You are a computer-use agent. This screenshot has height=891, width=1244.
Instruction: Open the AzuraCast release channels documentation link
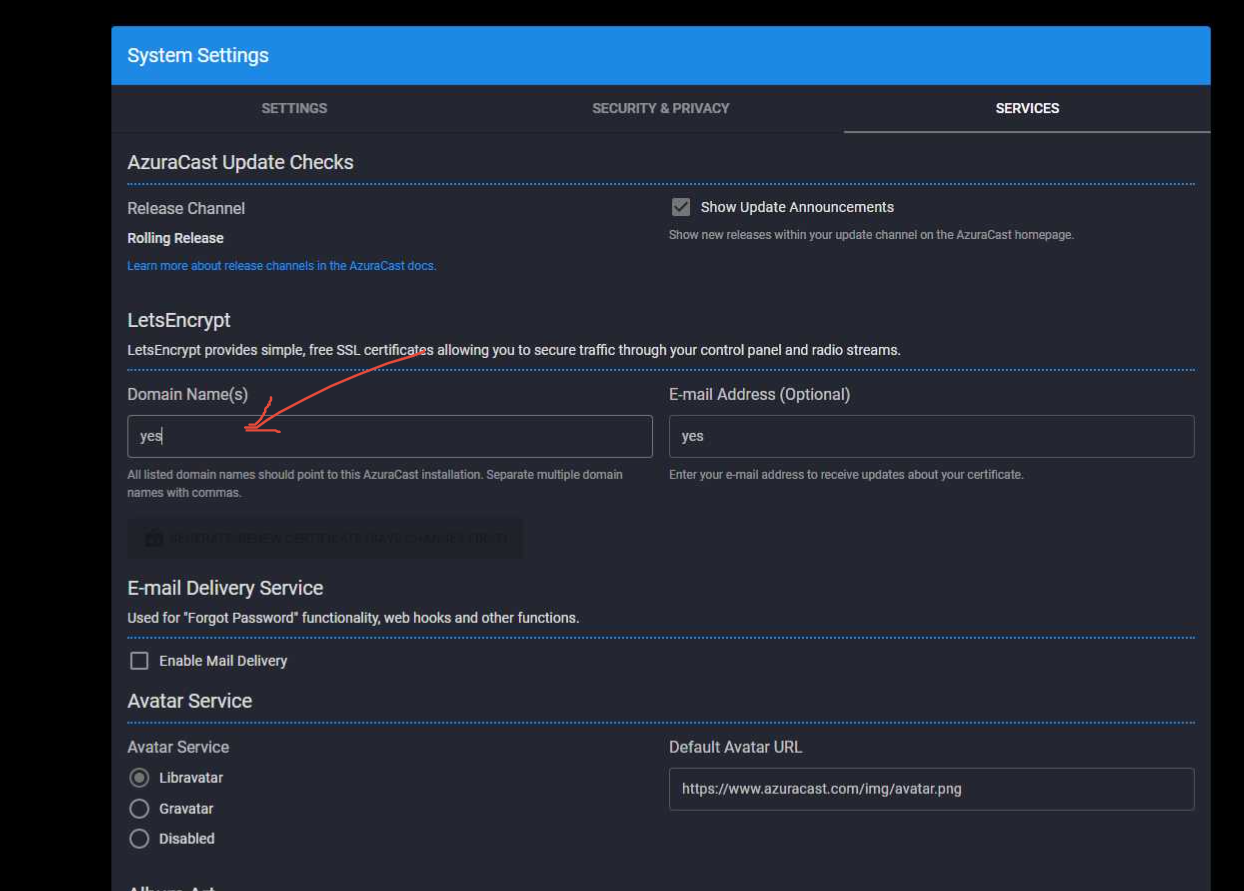pos(281,266)
